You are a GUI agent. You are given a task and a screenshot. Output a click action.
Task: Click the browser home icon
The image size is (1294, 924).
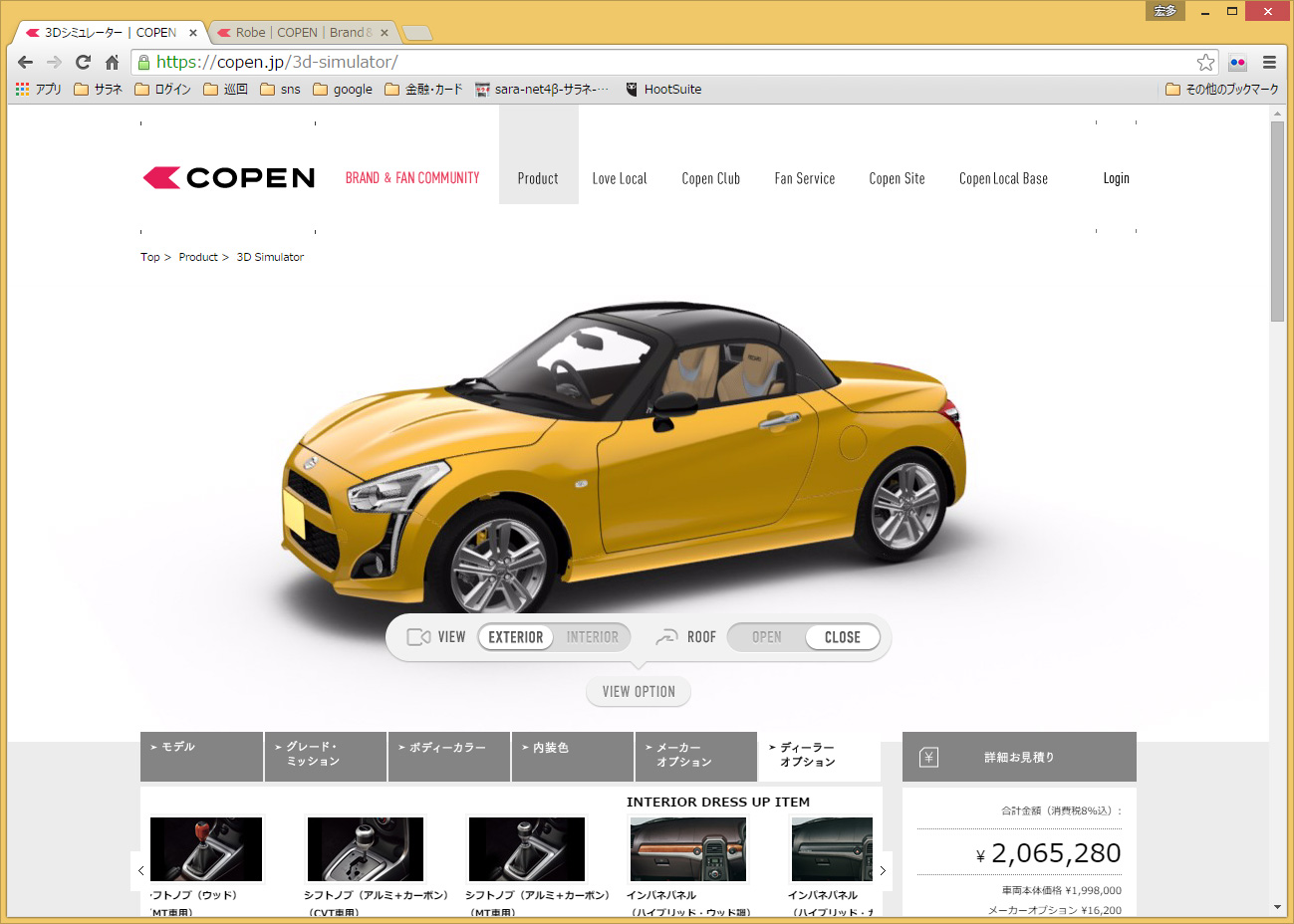coord(112,62)
